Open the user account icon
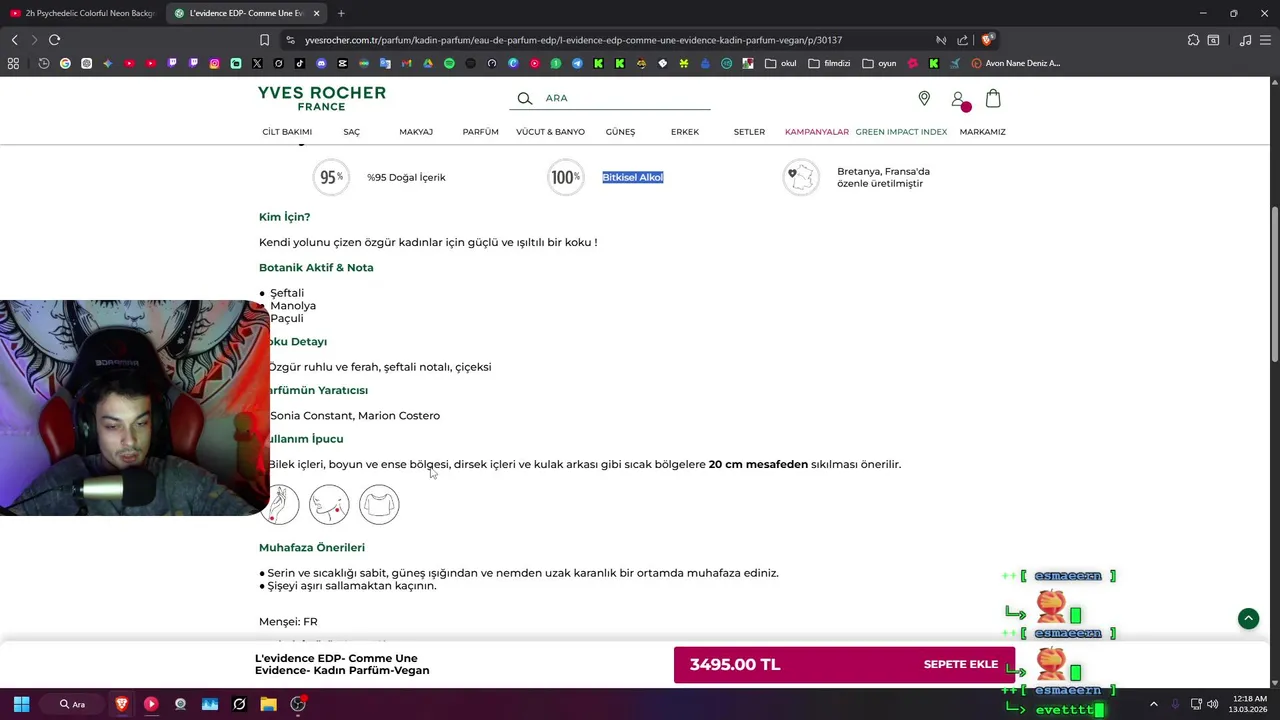Image resolution: width=1280 pixels, height=720 pixels. [958, 99]
